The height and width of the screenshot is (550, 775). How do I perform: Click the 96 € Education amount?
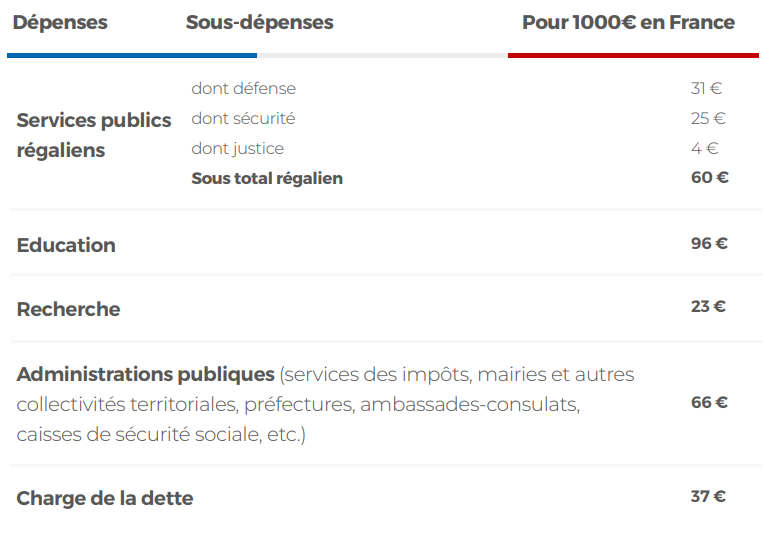click(709, 244)
